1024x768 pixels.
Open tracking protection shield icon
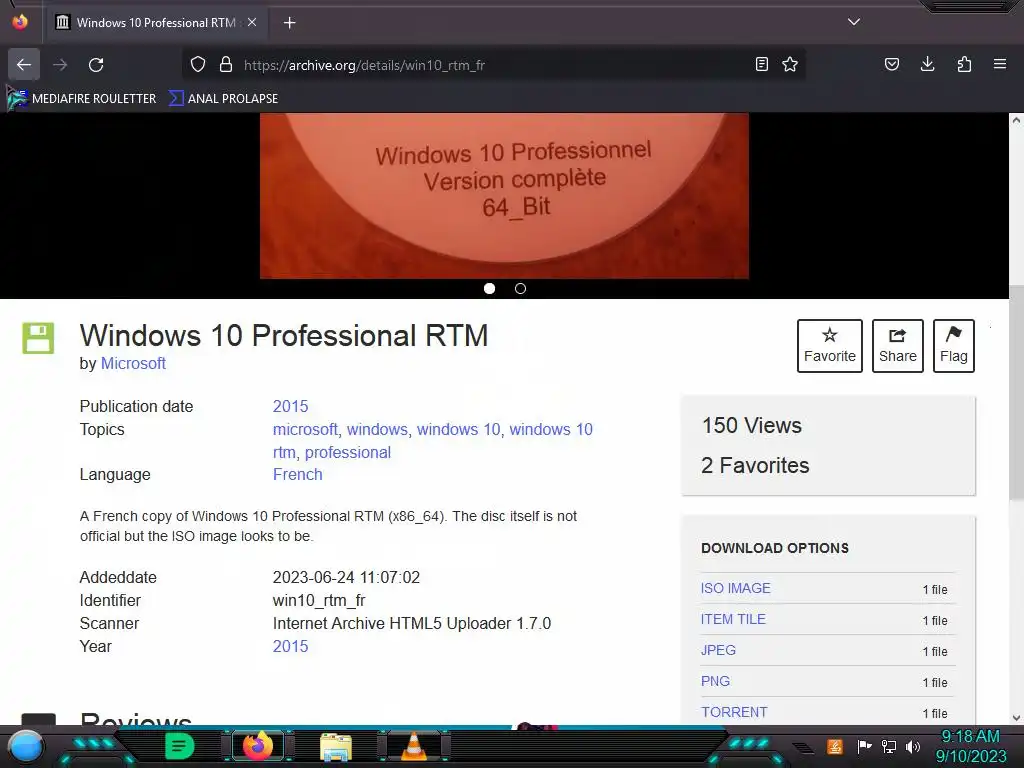[x=198, y=65]
